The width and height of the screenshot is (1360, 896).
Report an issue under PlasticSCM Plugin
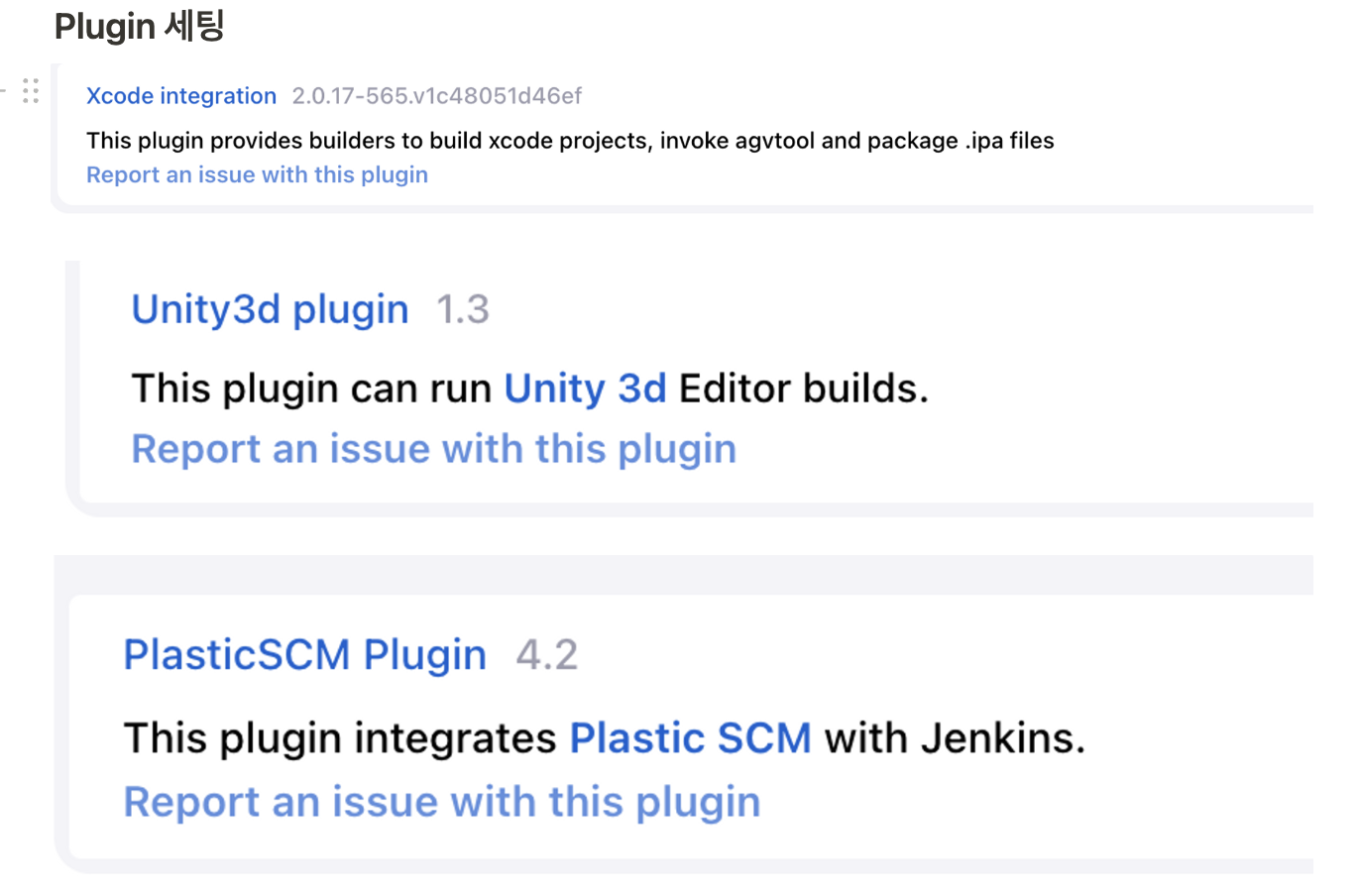tap(442, 802)
